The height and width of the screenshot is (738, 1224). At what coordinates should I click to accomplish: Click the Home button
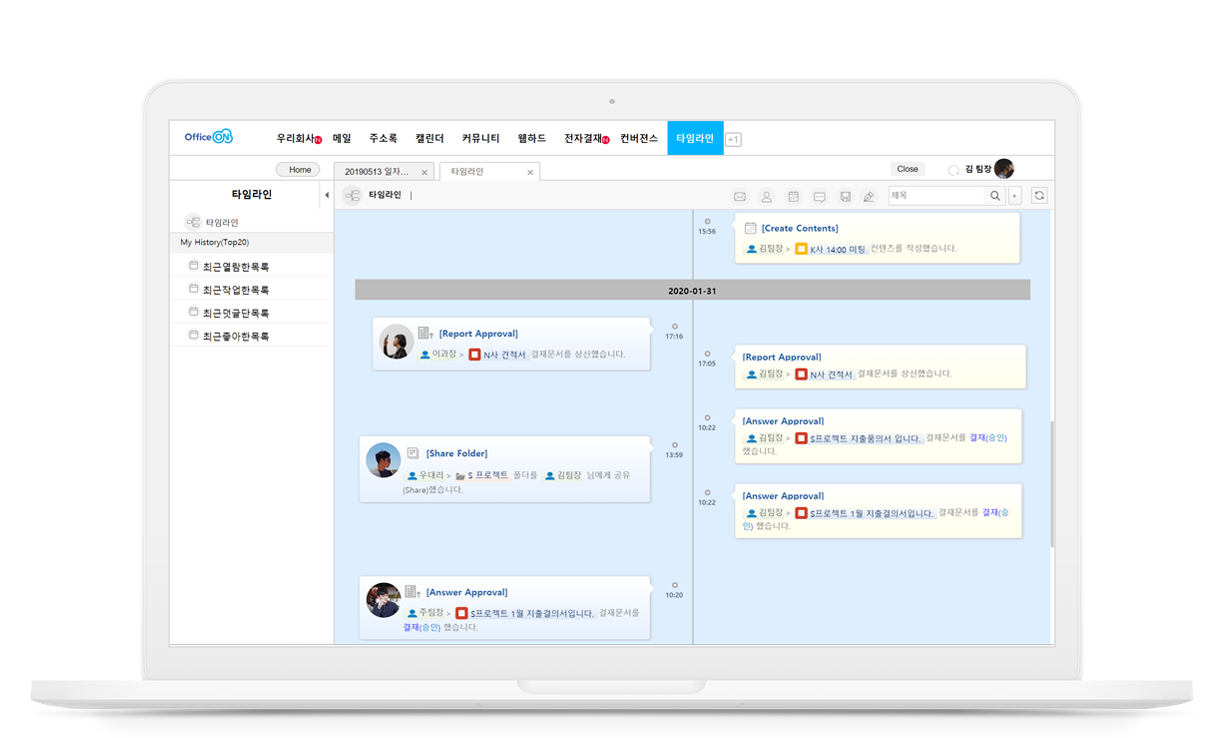(x=298, y=170)
